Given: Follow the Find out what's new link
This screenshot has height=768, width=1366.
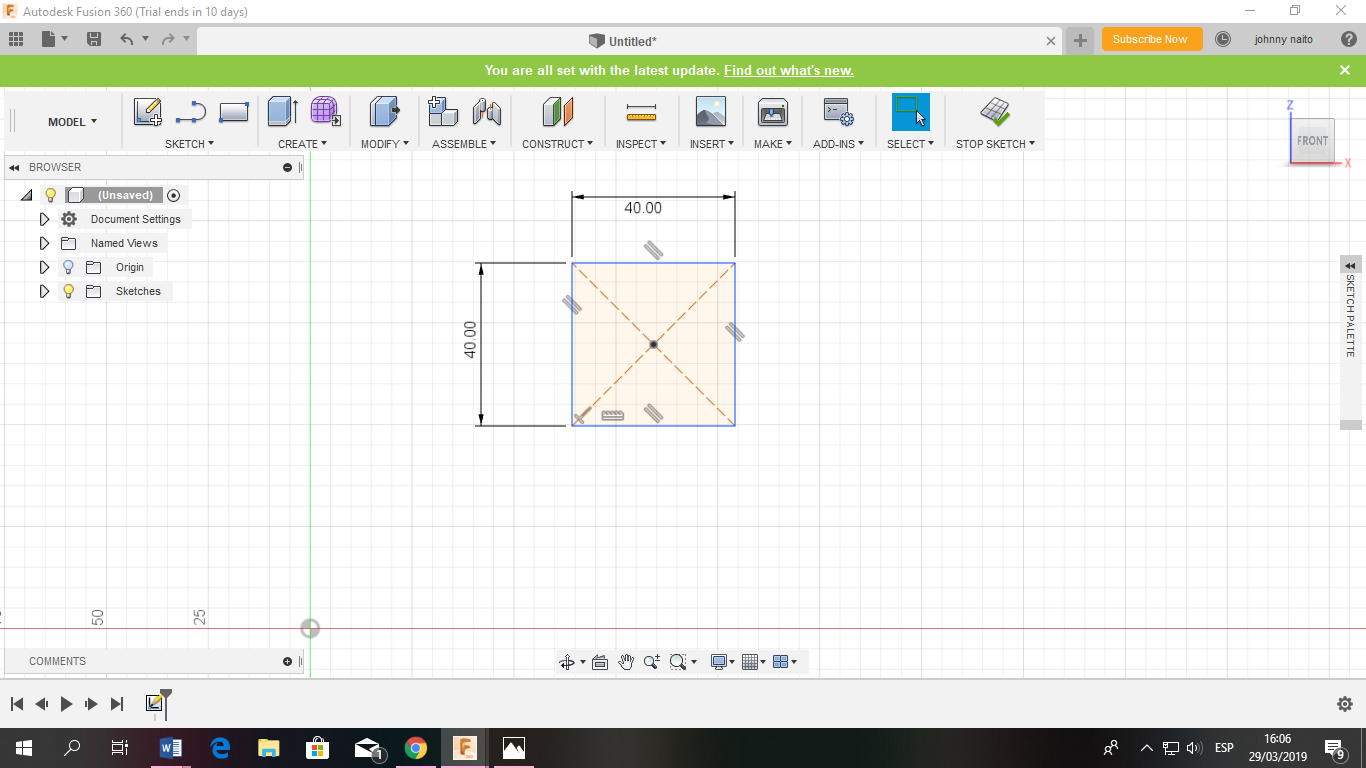Looking at the screenshot, I should point(789,70).
